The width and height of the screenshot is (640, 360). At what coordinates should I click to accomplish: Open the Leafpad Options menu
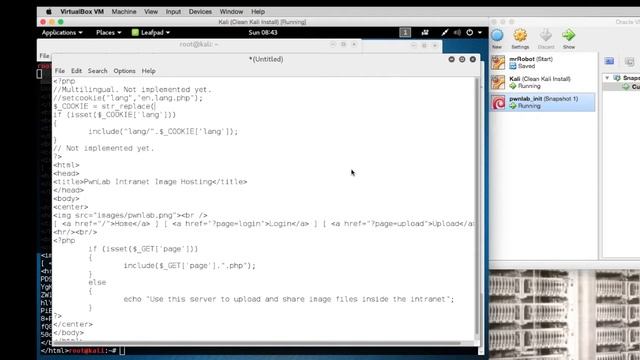click(x=124, y=71)
